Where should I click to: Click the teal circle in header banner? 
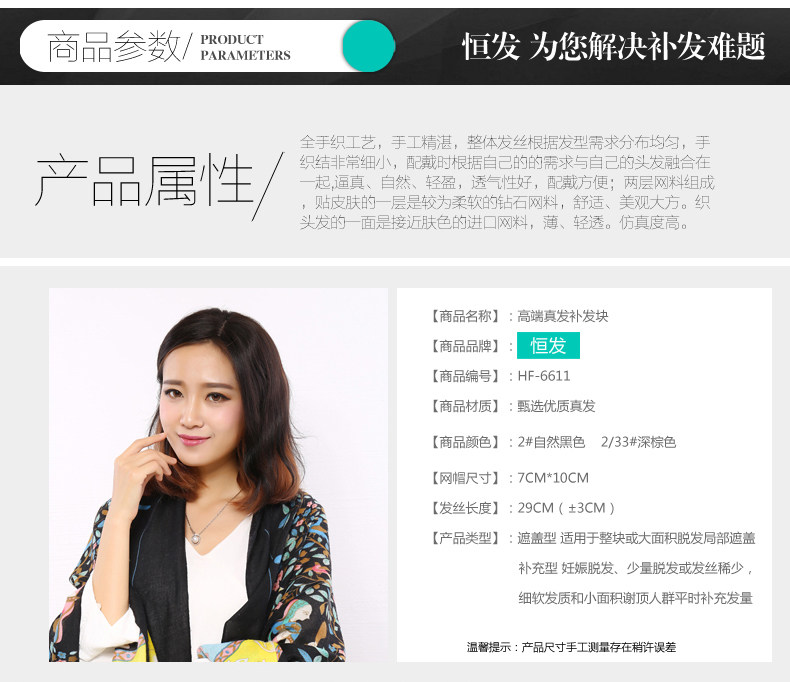pos(369,46)
